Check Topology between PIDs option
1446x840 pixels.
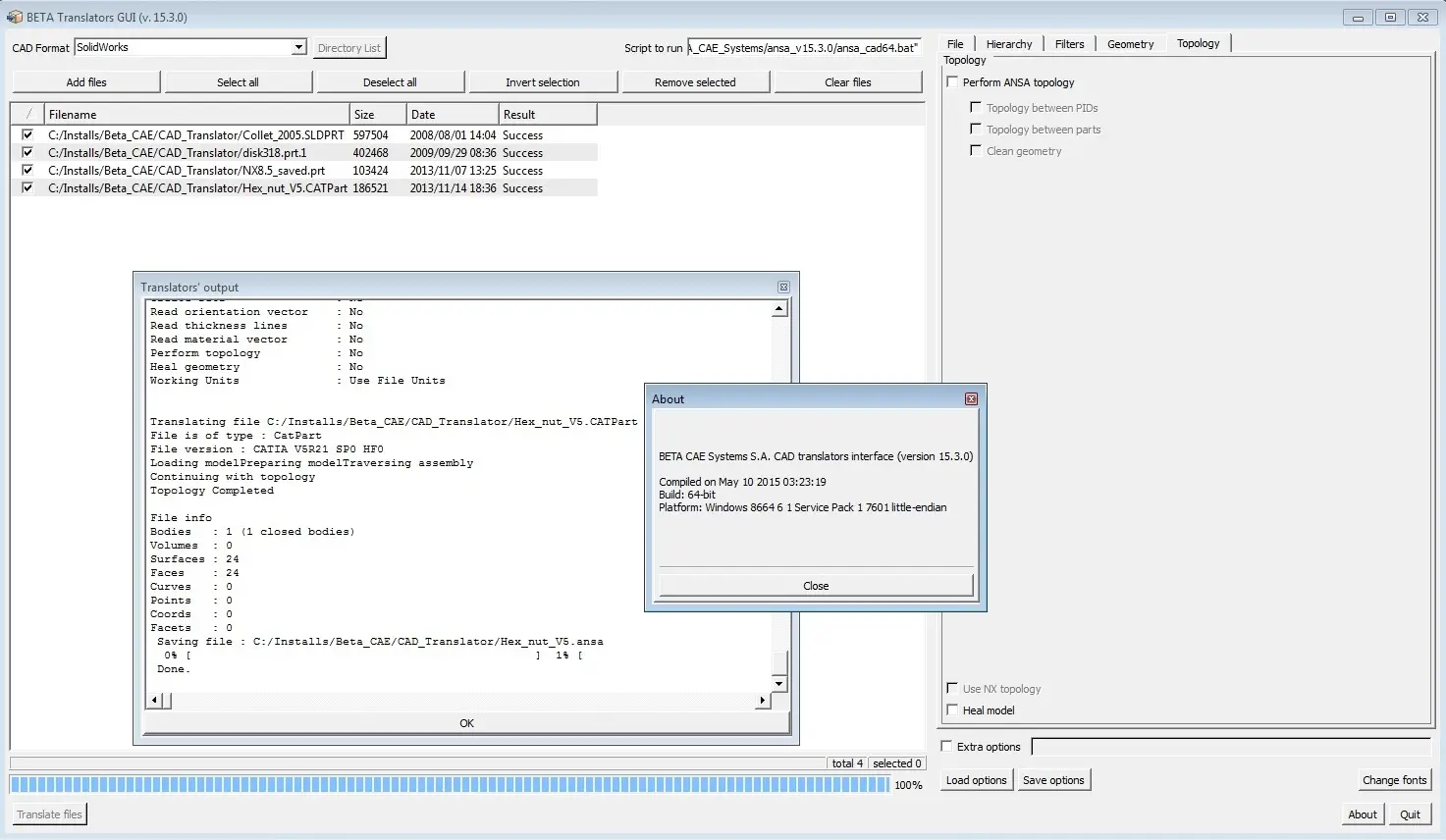[x=976, y=108]
